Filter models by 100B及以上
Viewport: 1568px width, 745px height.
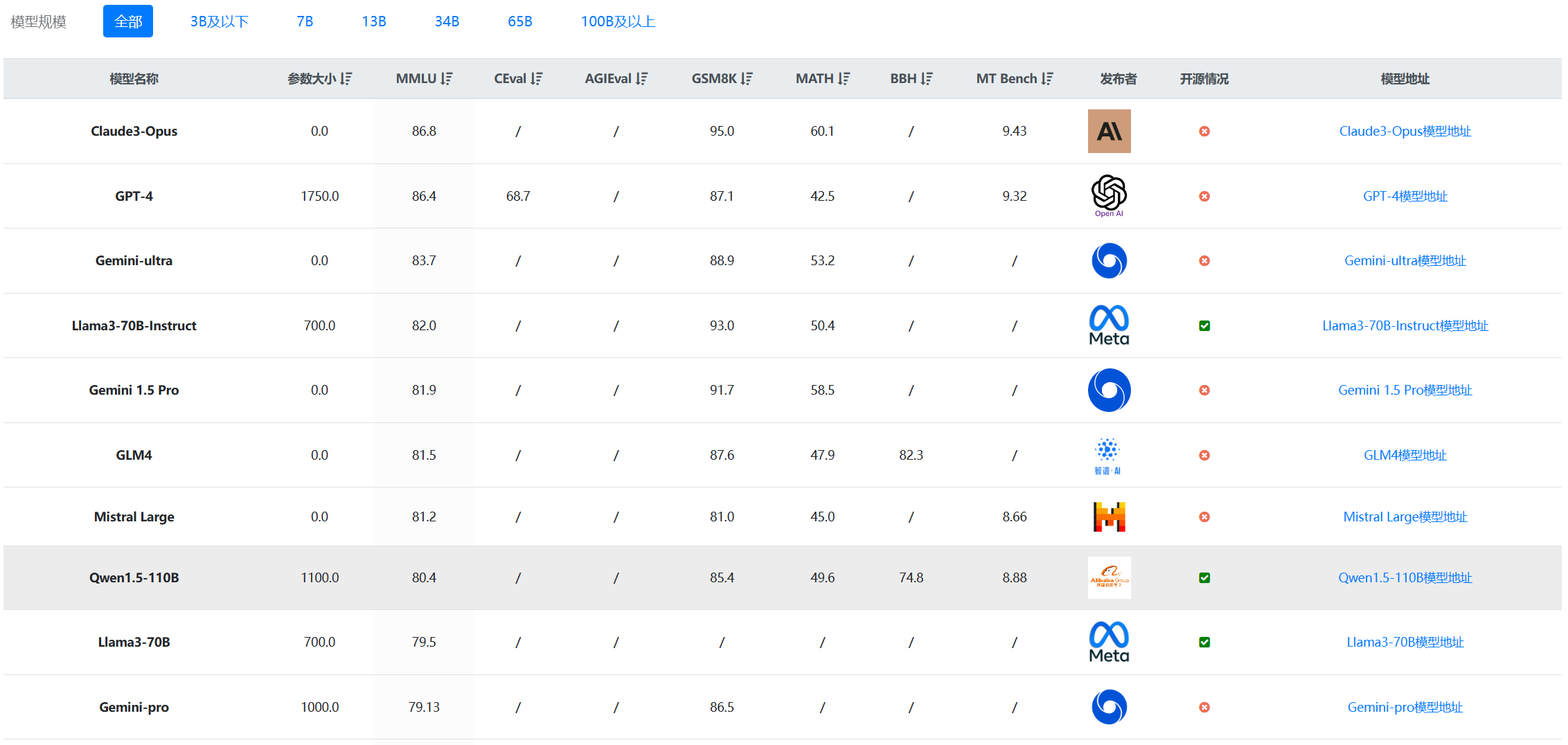point(618,21)
